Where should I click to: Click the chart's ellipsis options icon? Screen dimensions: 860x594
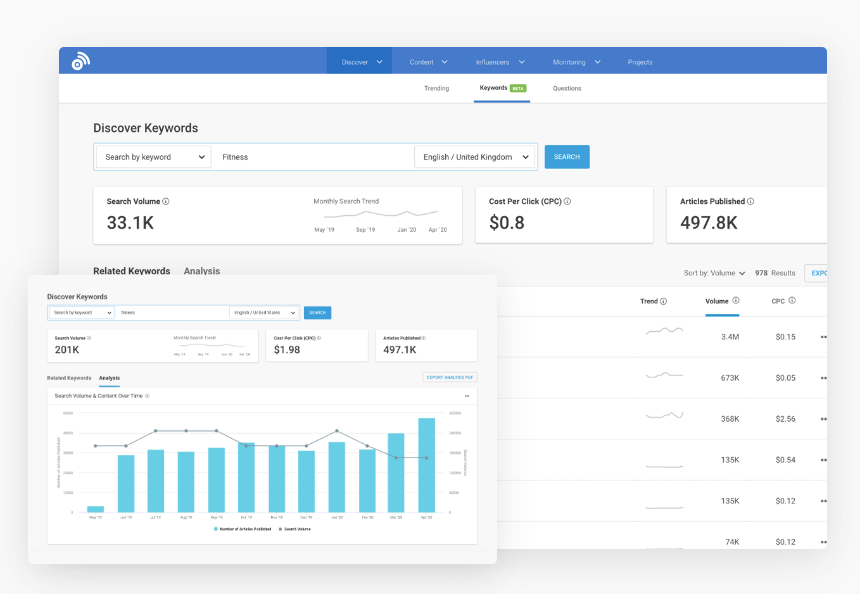coord(466,396)
